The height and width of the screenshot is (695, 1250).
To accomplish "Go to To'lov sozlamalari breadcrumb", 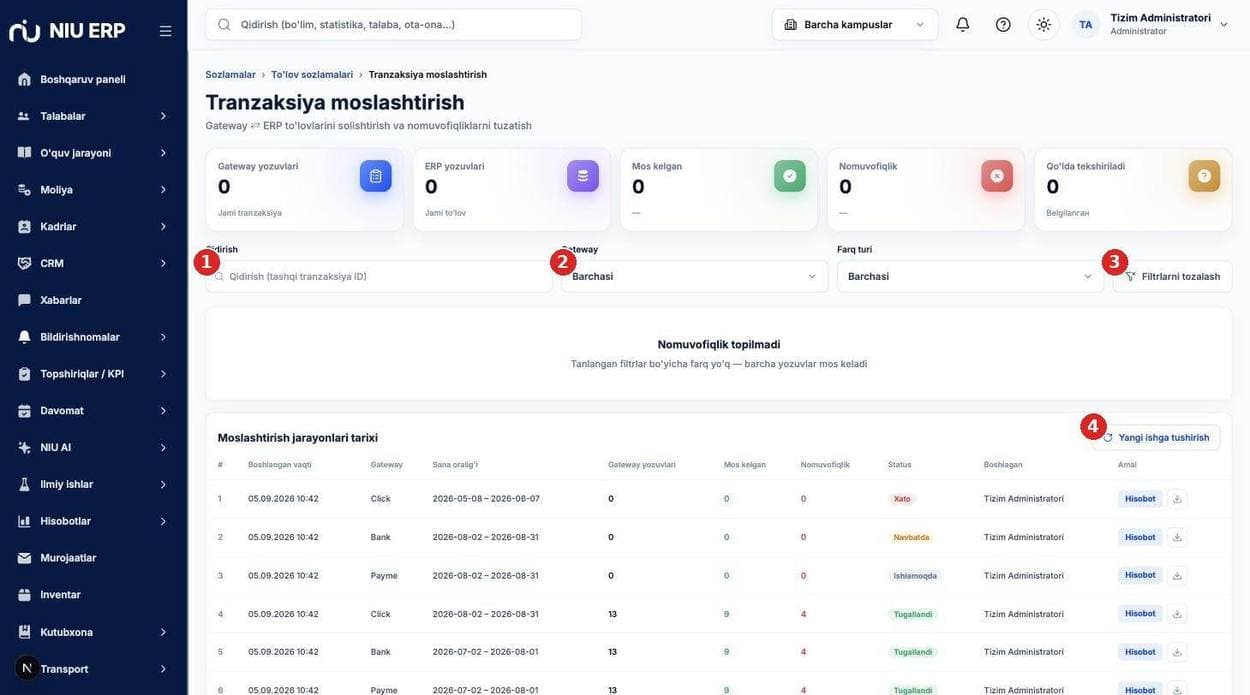I will pos(312,75).
